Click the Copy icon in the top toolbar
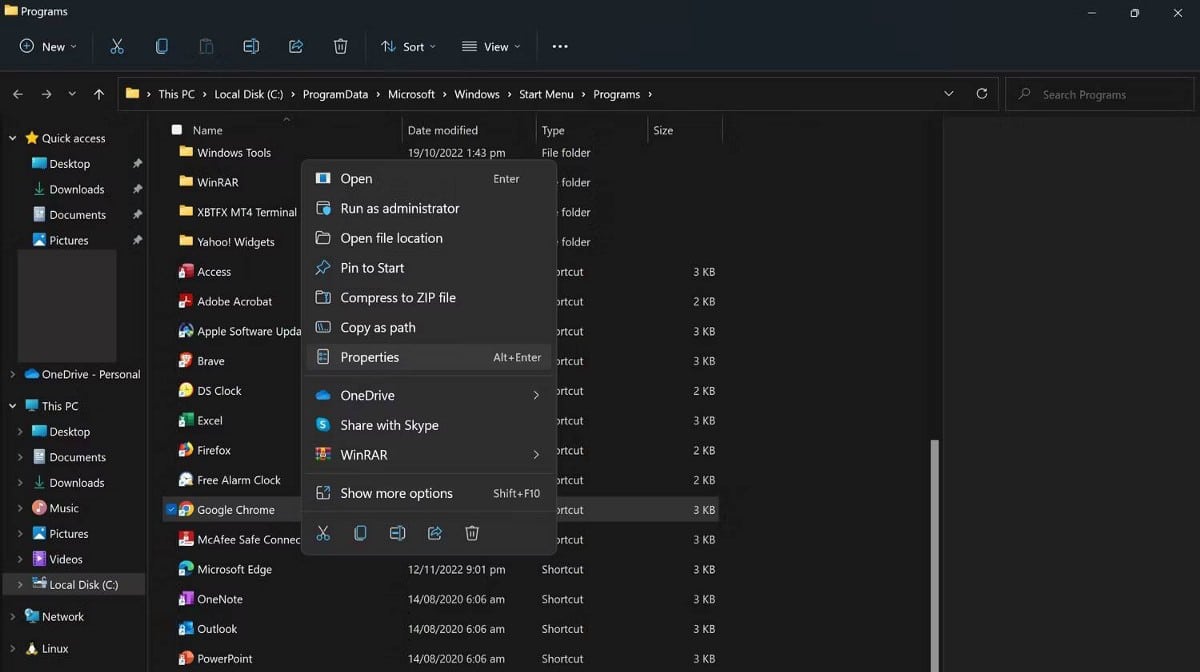 (x=161, y=46)
